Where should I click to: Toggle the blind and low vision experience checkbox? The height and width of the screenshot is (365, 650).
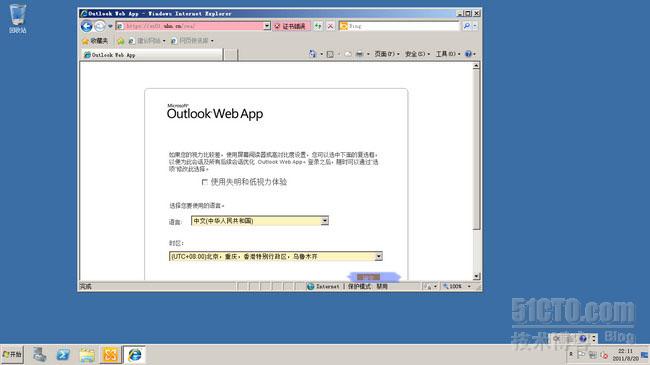coord(204,182)
